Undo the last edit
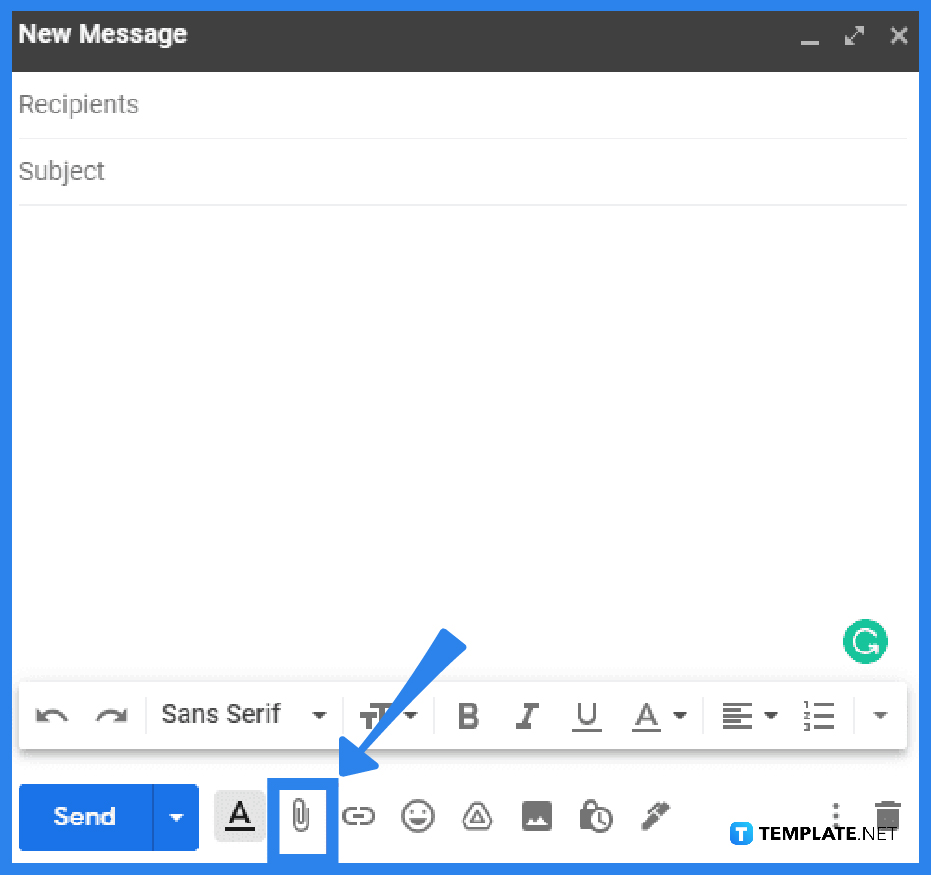This screenshot has height=875, width=931. (x=52, y=715)
